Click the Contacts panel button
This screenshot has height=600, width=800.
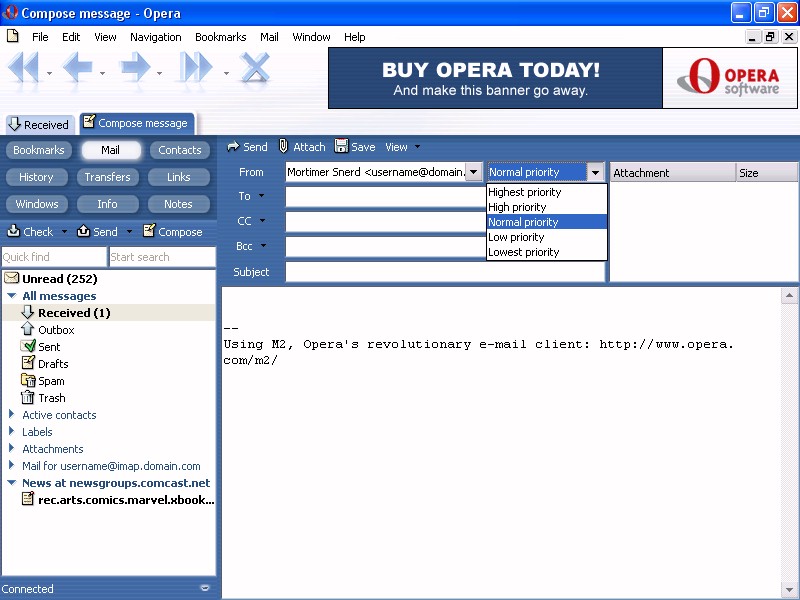tap(180, 150)
